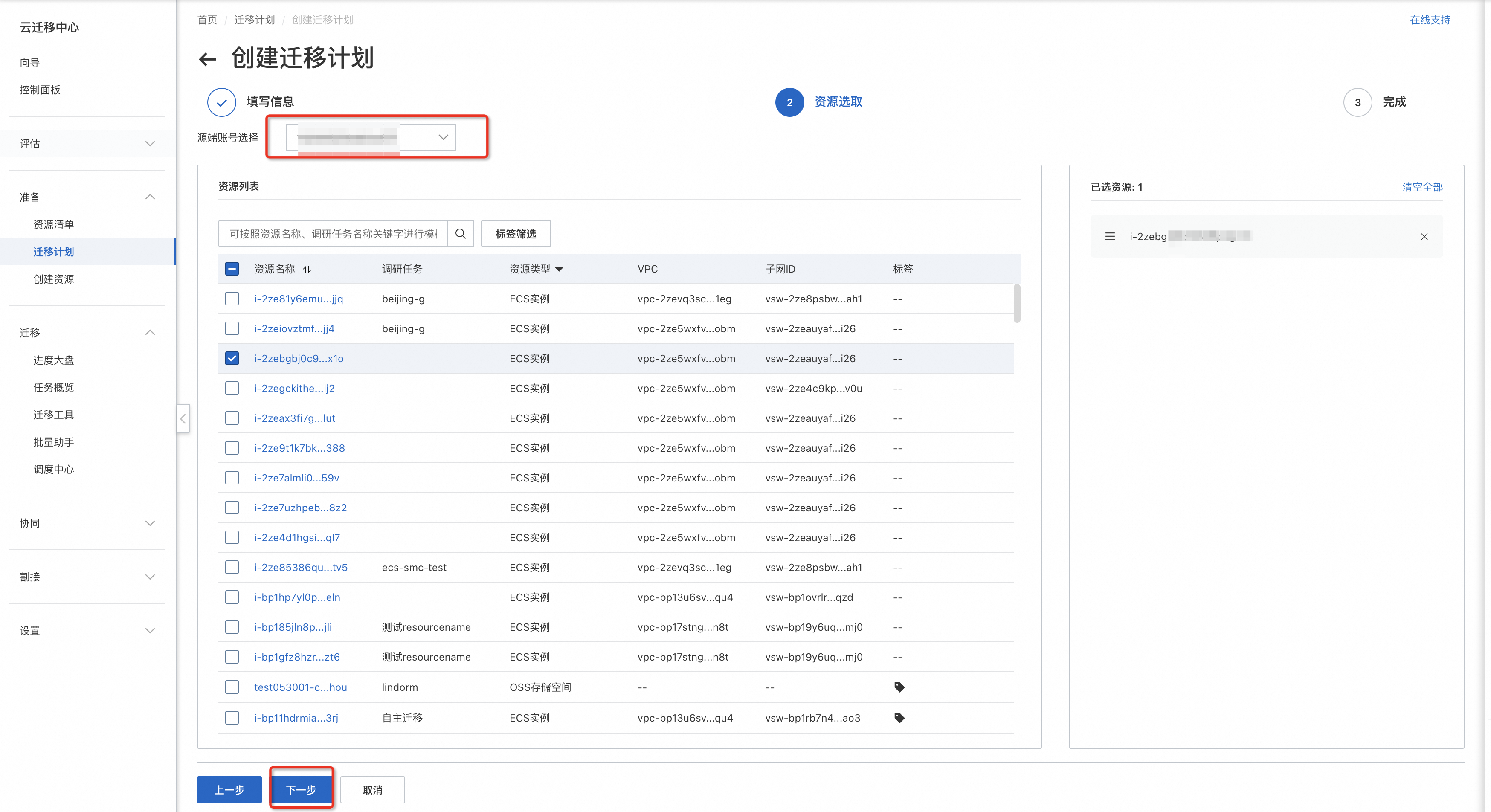Go to 资源清单 in the sidebar
Viewport: 1491px width, 812px height.
(x=54, y=225)
